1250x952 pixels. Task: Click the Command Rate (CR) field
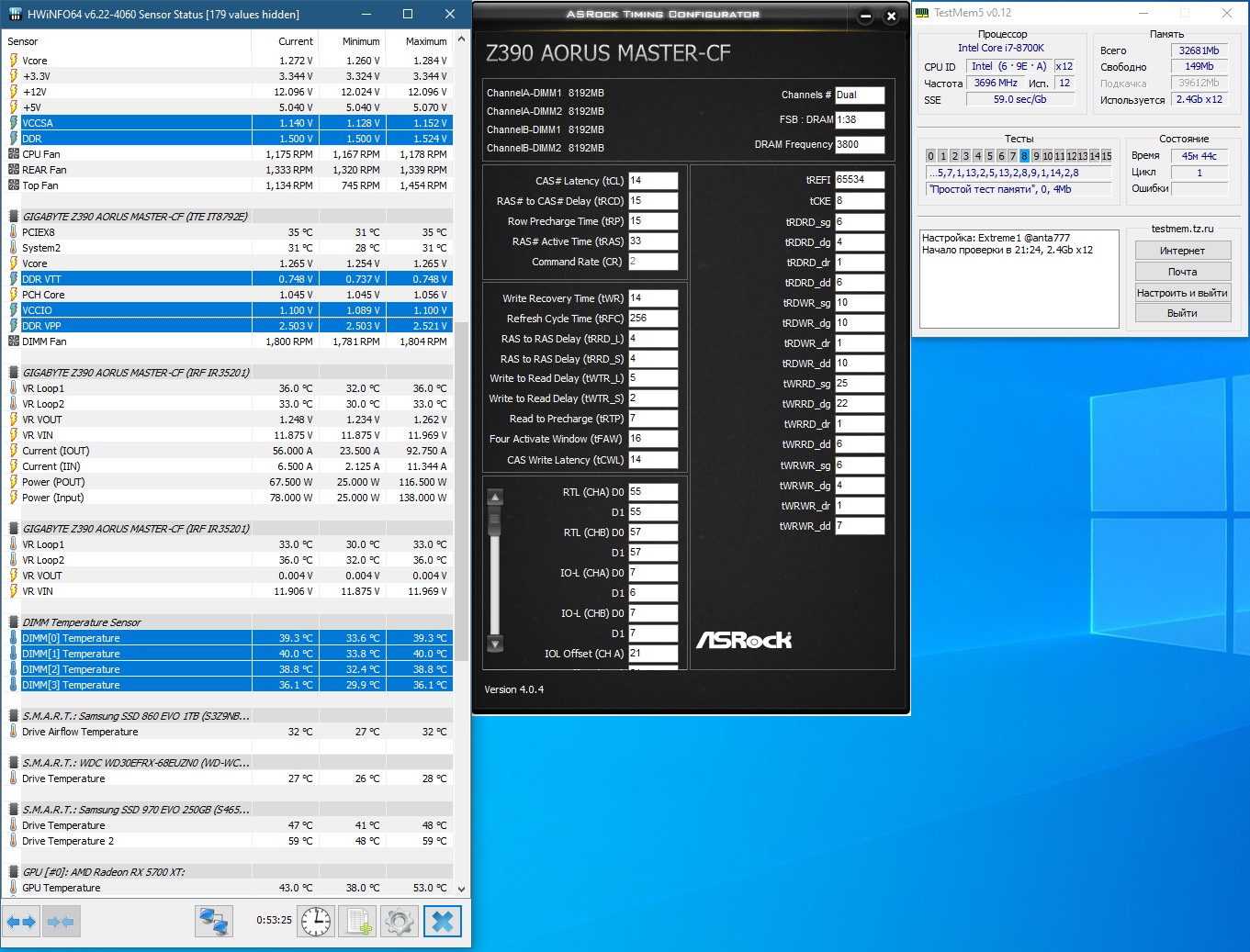point(653,262)
